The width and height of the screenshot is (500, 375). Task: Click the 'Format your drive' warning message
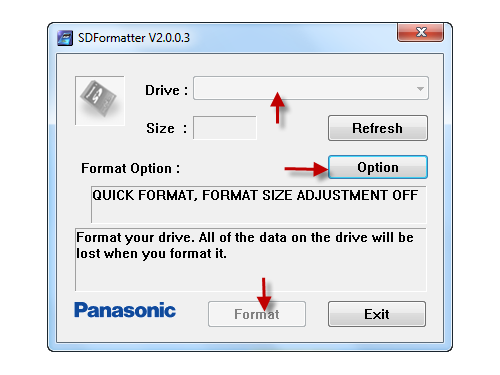pyautogui.click(x=251, y=260)
